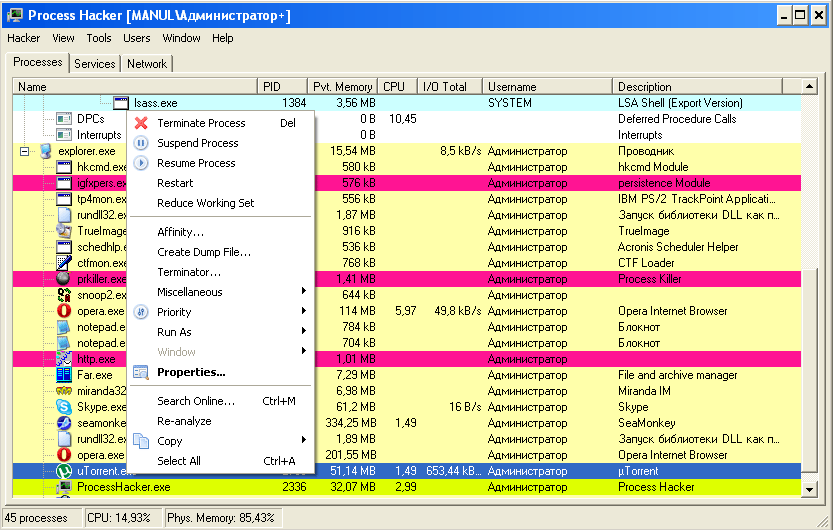Click the explorer.exe computer icon
This screenshot has height=530, width=833.
click(46, 151)
